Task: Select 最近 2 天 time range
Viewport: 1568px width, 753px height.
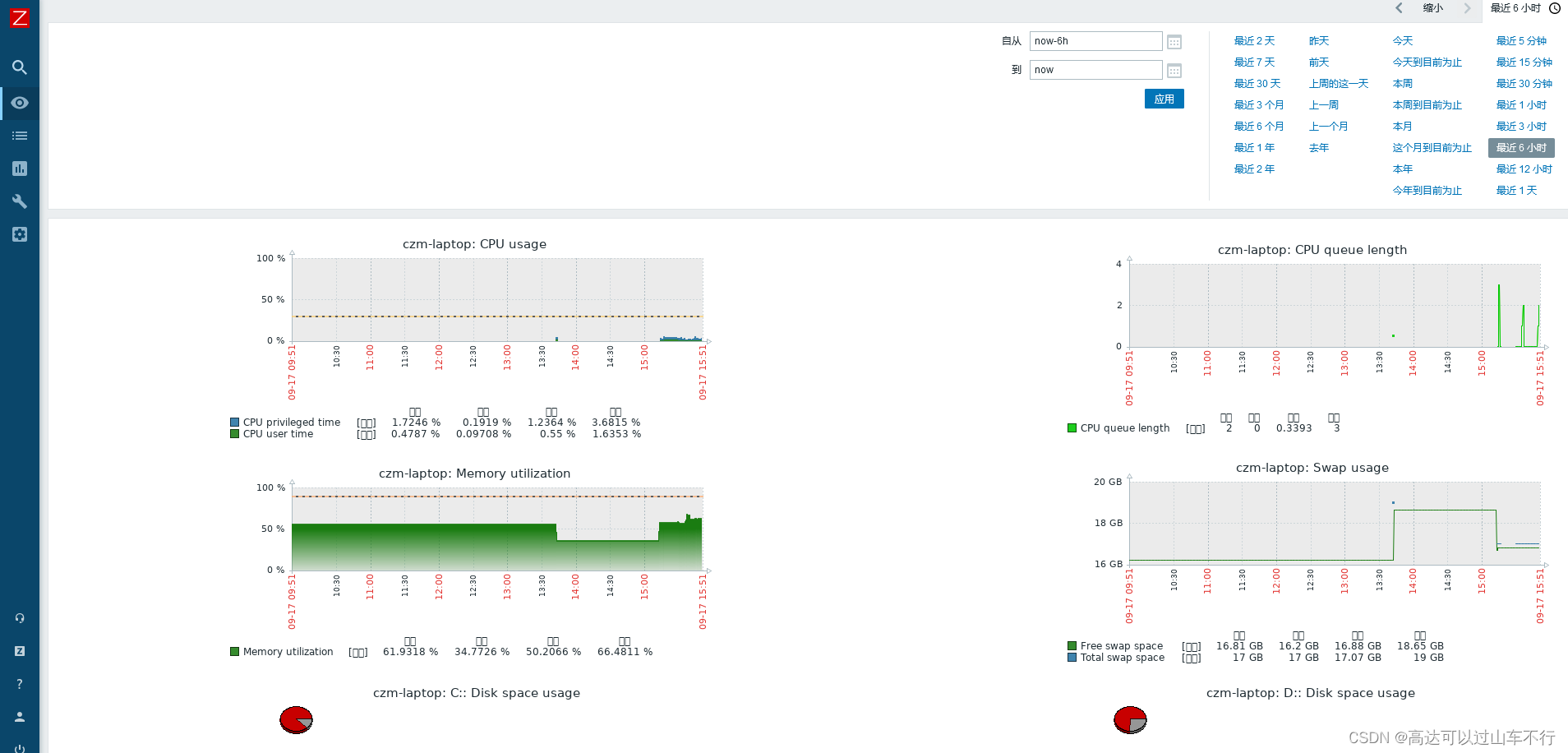Action: (x=1254, y=41)
